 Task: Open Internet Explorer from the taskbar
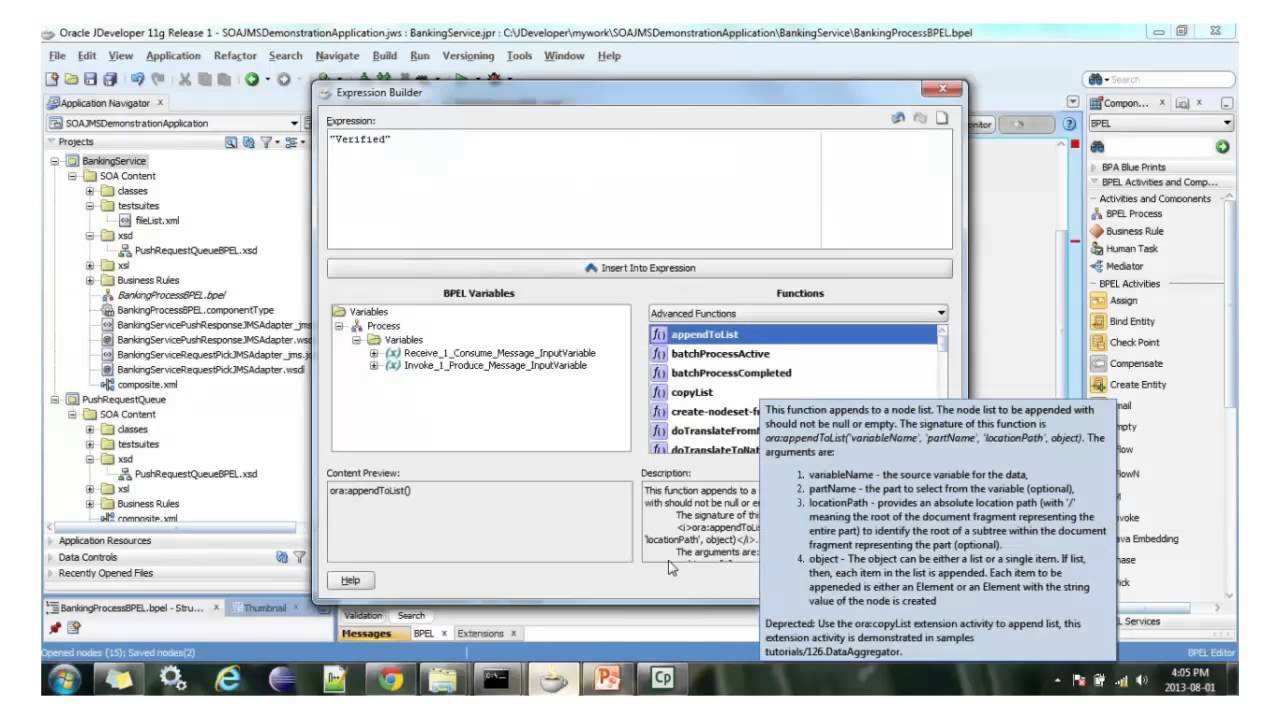(x=229, y=679)
